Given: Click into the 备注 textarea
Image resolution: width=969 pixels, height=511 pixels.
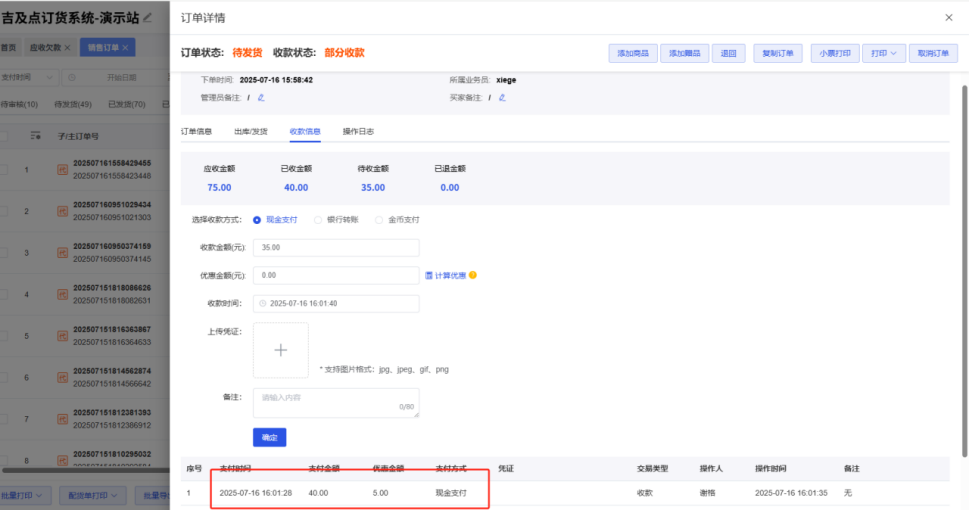Looking at the screenshot, I should (336, 403).
